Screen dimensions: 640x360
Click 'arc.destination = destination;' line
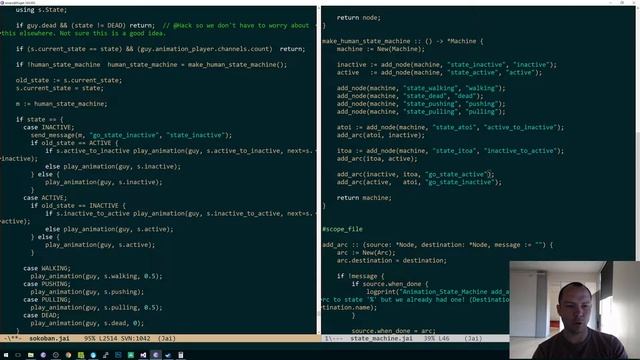point(391,260)
